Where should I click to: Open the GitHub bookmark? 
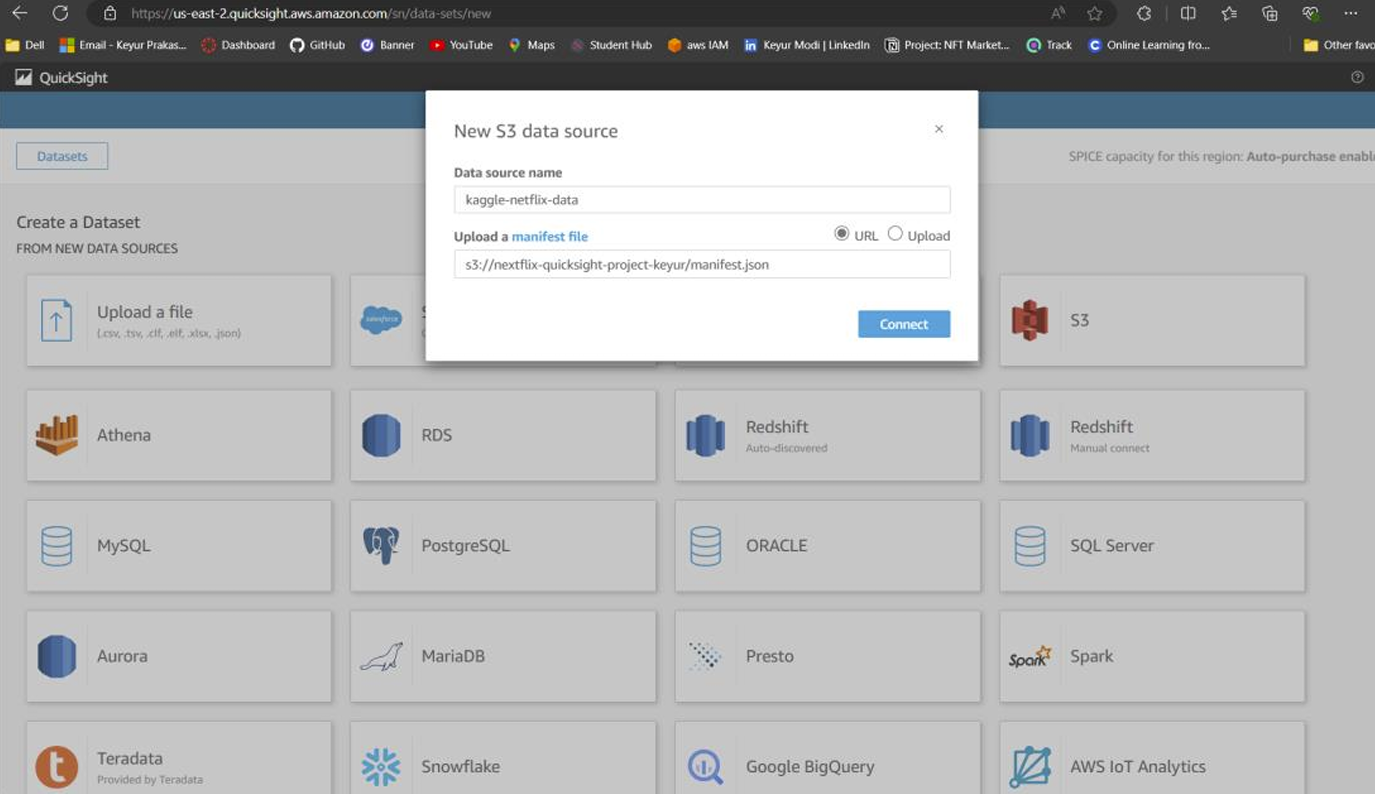317,45
